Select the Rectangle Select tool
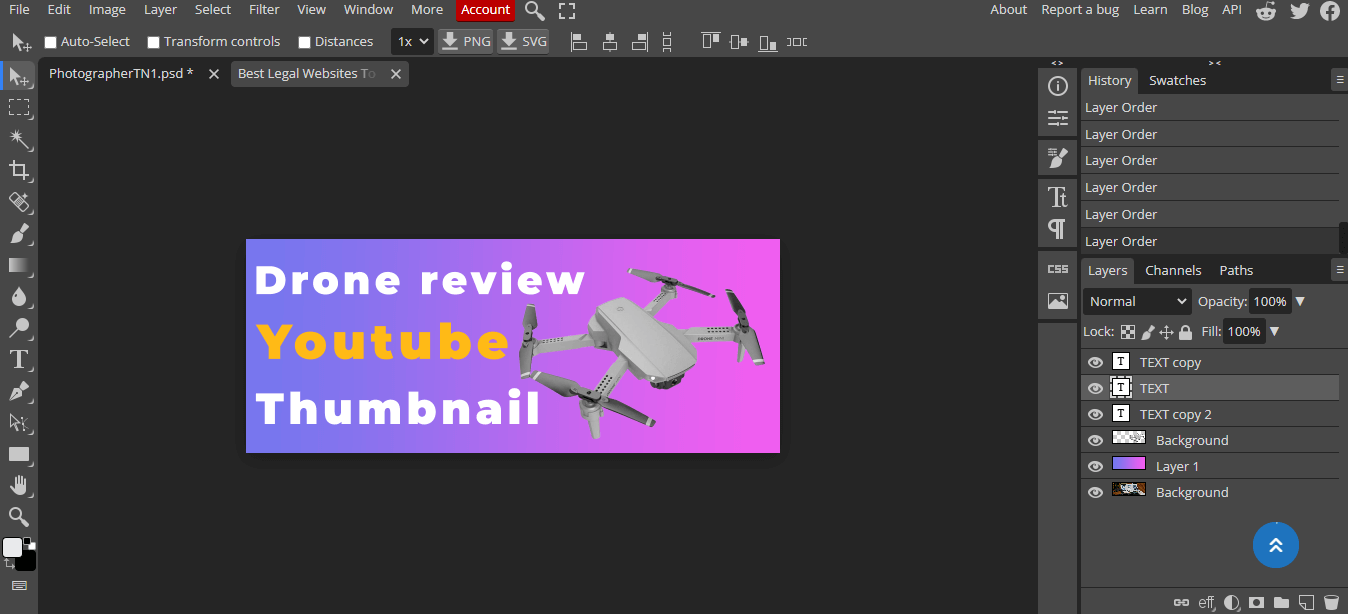 pos(19,108)
